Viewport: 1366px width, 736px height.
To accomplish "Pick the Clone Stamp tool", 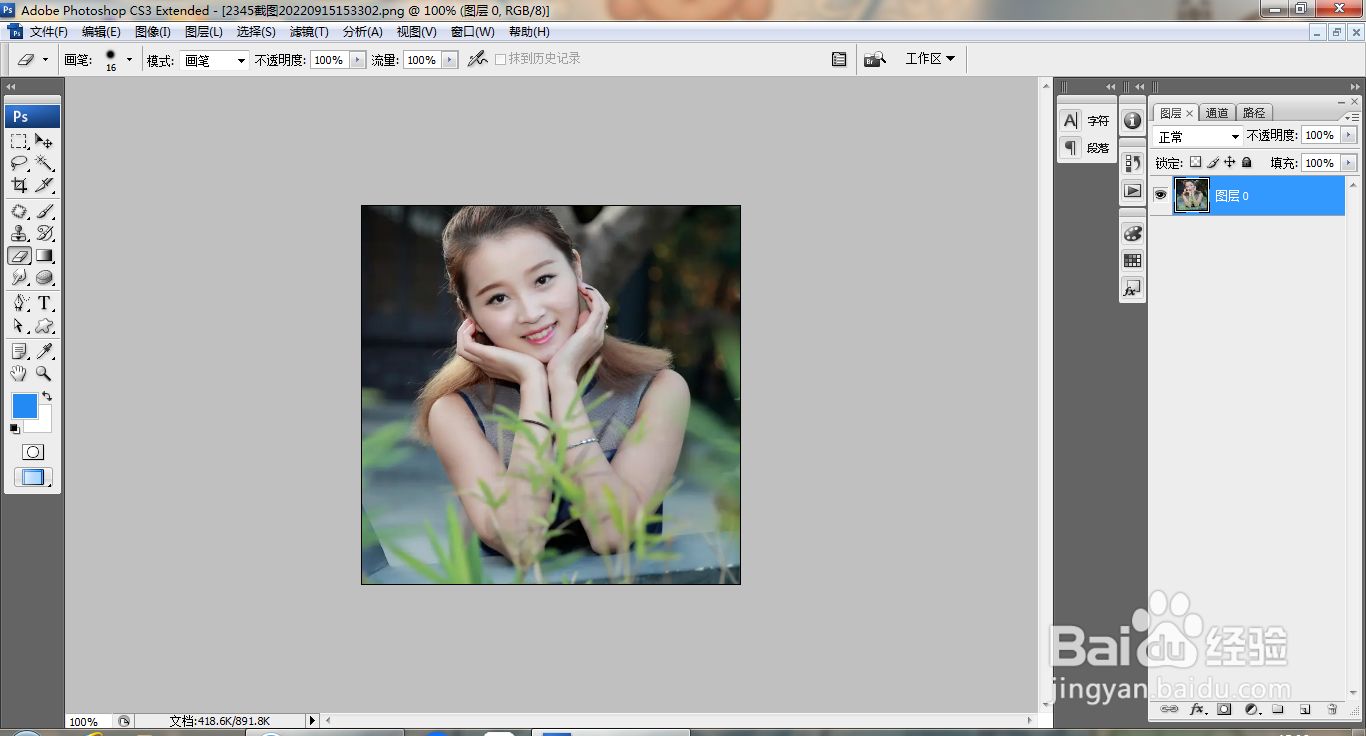I will pyautogui.click(x=19, y=233).
